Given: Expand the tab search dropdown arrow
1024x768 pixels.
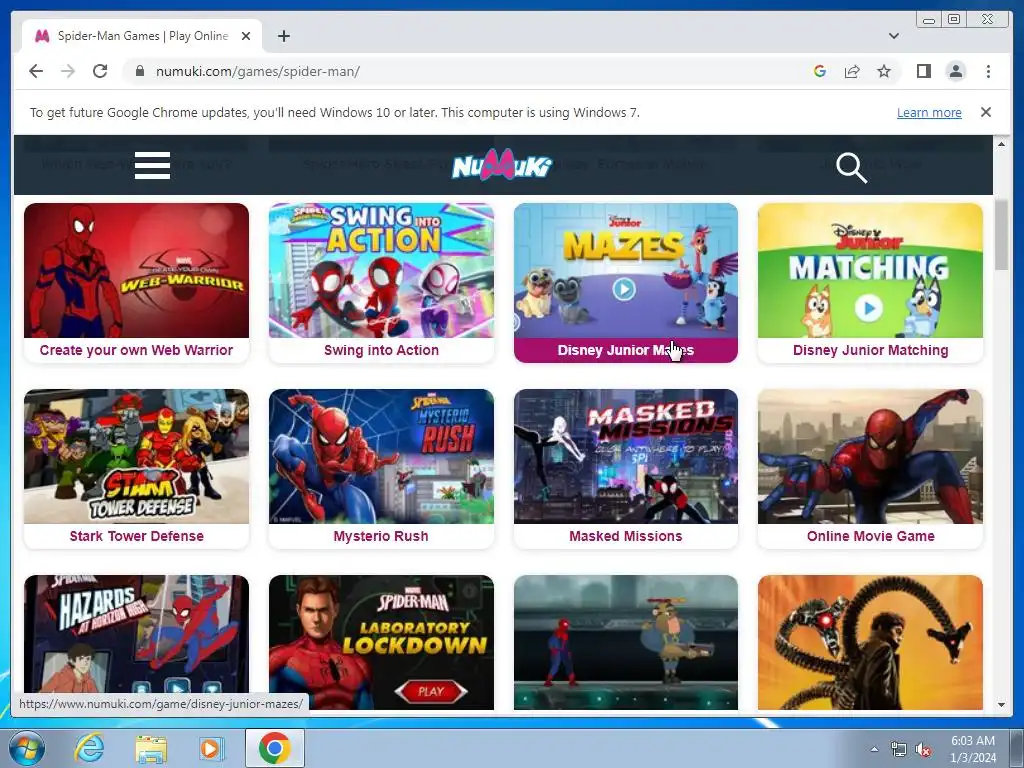Looking at the screenshot, I should [893, 36].
